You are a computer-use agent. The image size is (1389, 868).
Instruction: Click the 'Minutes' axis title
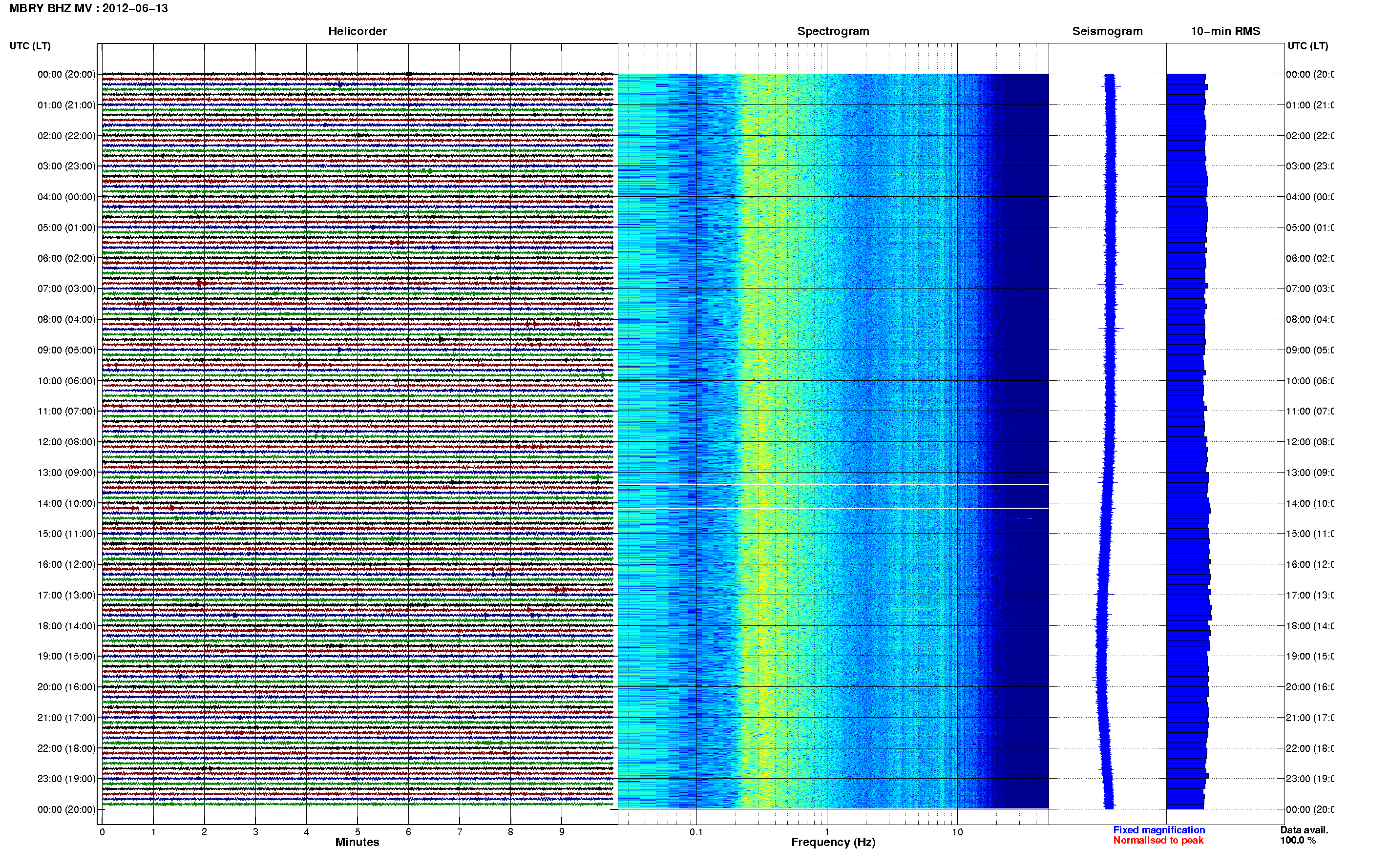(x=357, y=842)
